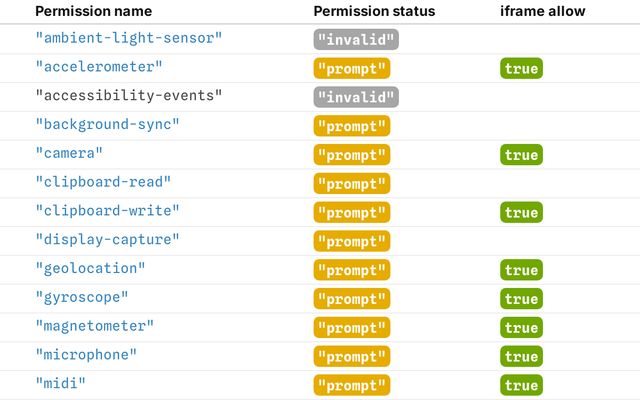Click the invalid badge for ambient-light-sensor
Viewport: 640px width, 400px height.
(356, 40)
